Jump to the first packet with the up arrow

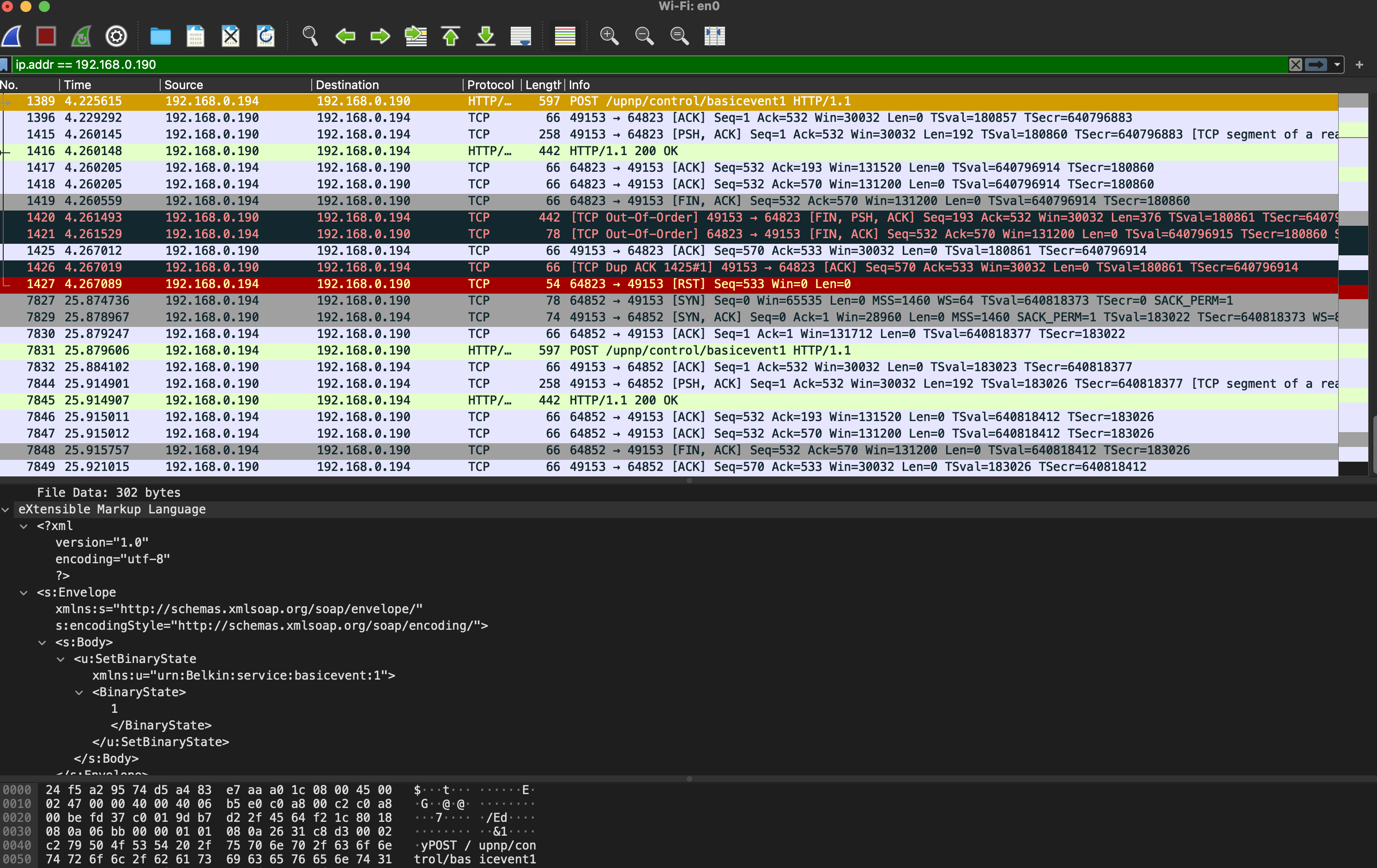451,36
